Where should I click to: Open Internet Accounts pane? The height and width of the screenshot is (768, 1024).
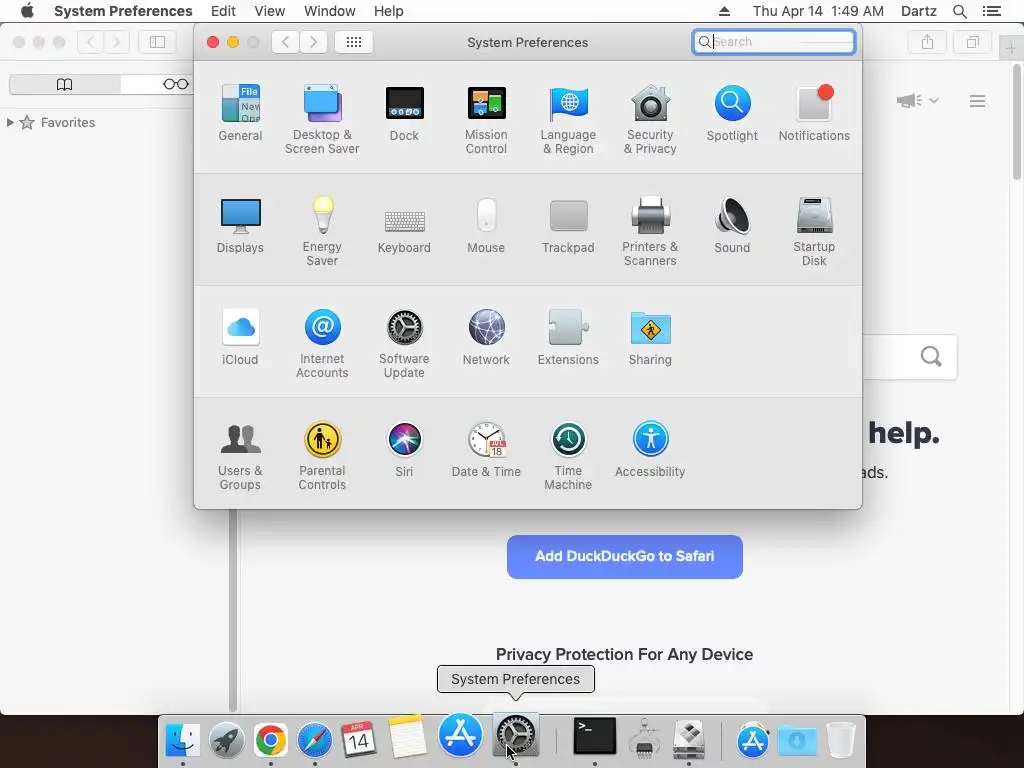[x=322, y=344]
